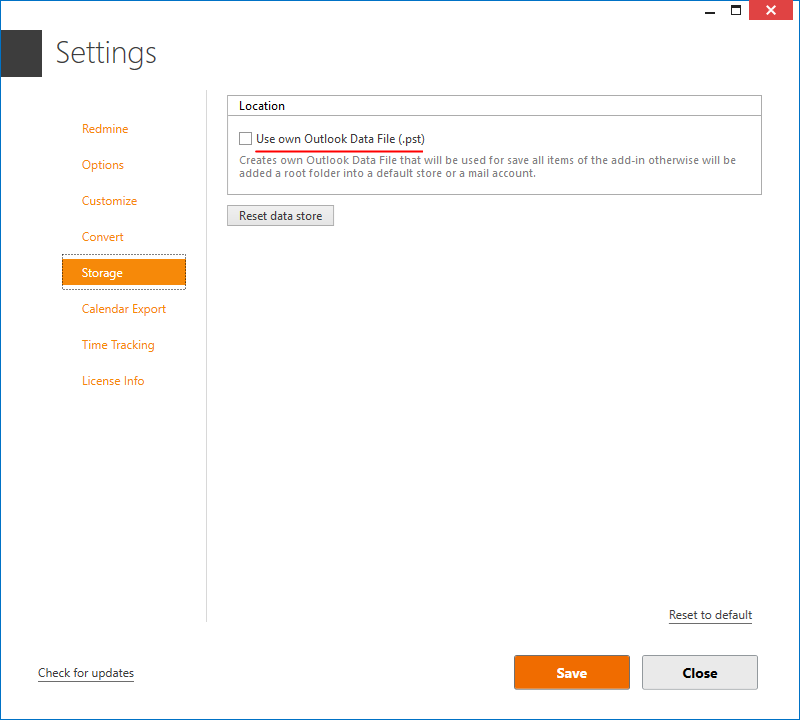
Task: Click the Location group header text
Action: [262, 106]
